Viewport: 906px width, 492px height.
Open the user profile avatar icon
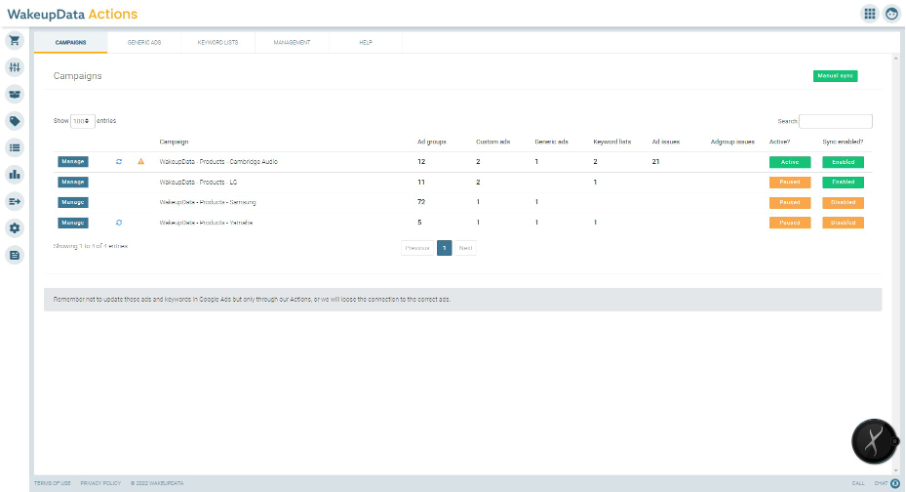[892, 14]
